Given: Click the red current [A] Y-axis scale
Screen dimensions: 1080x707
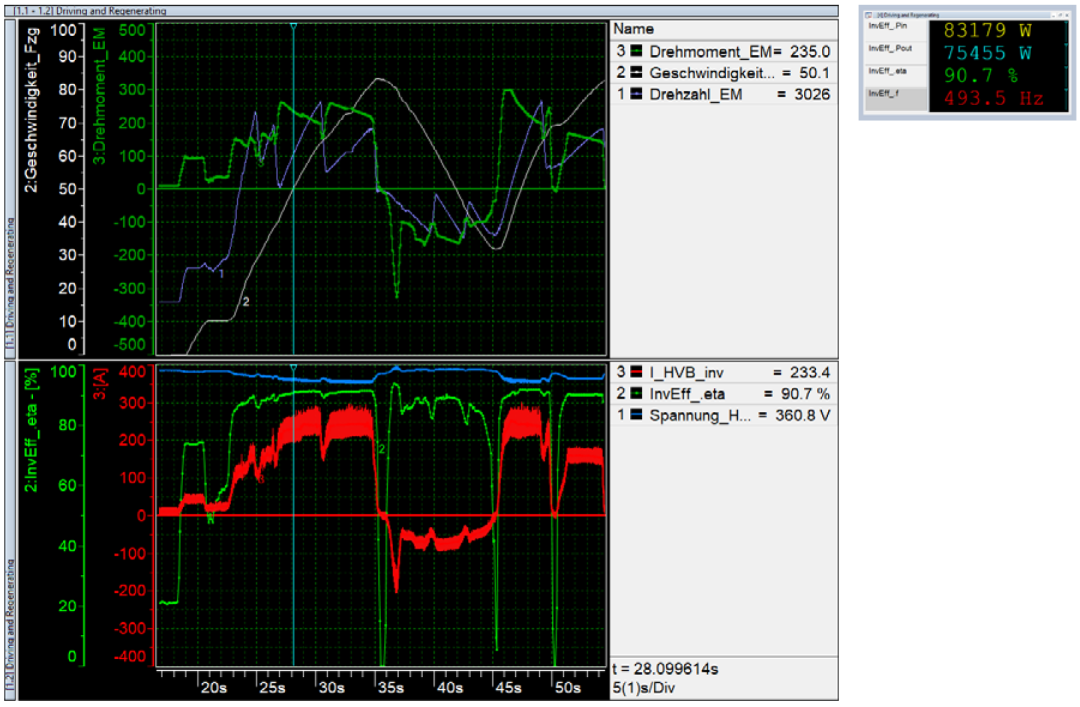Looking at the screenshot, I should click(x=137, y=515).
